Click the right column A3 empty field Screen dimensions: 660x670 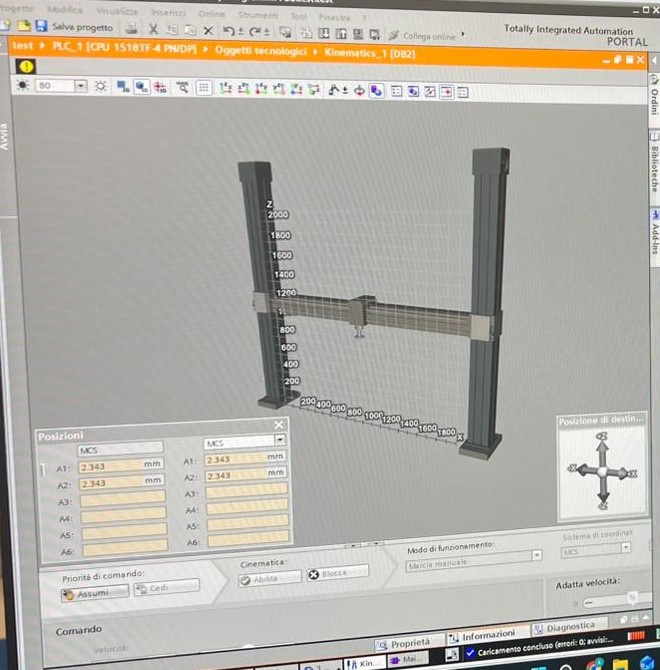[247, 491]
